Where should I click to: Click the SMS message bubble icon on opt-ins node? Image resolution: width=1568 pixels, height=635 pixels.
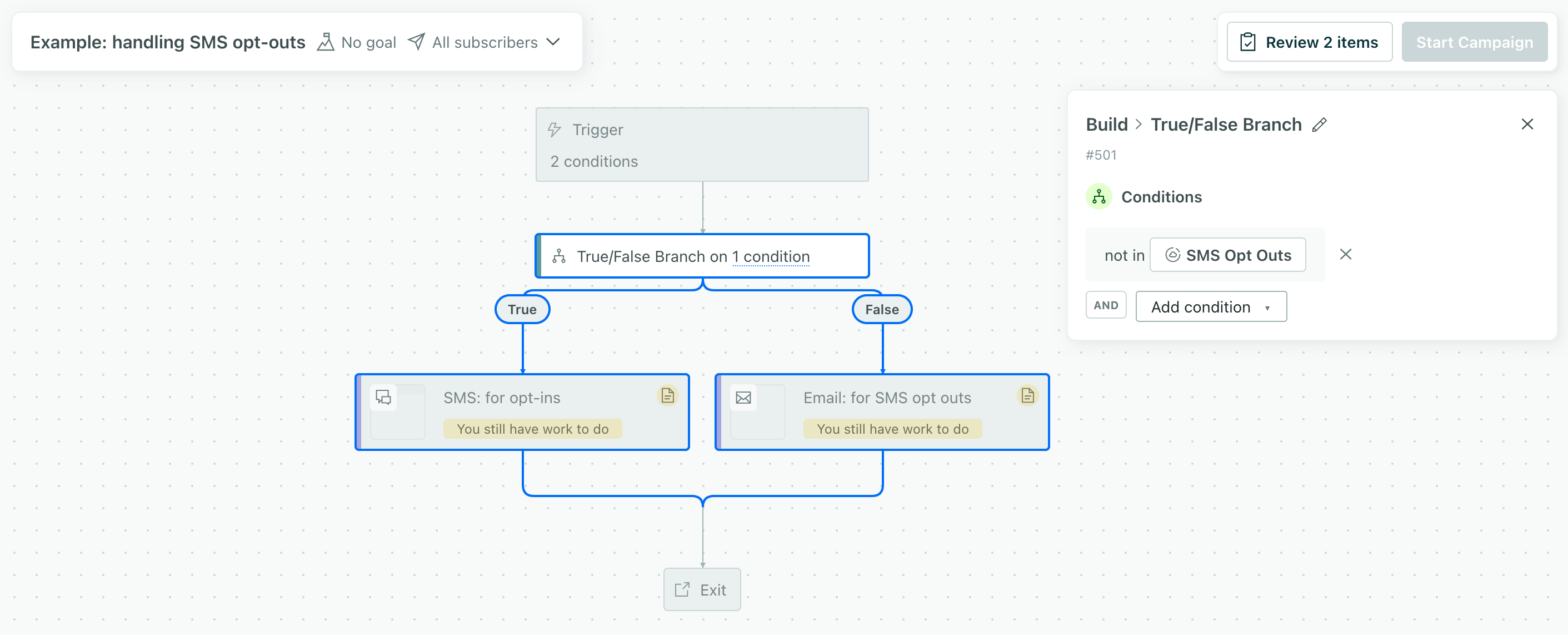pyautogui.click(x=384, y=398)
